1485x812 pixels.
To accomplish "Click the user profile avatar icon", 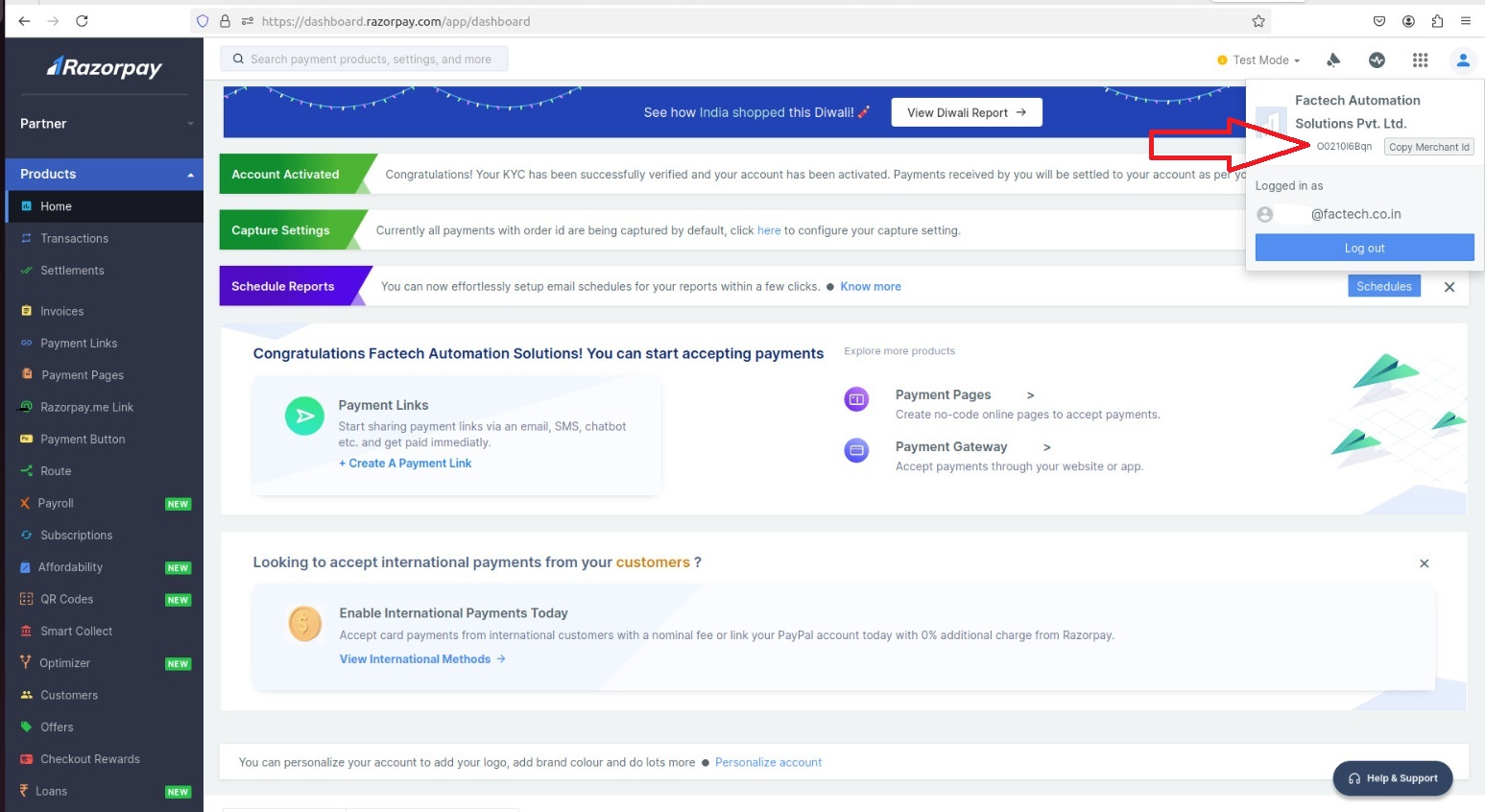I will pyautogui.click(x=1462, y=60).
